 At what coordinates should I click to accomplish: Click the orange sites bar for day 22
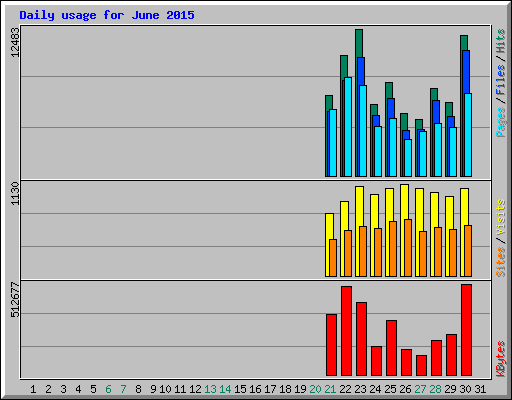click(348, 253)
